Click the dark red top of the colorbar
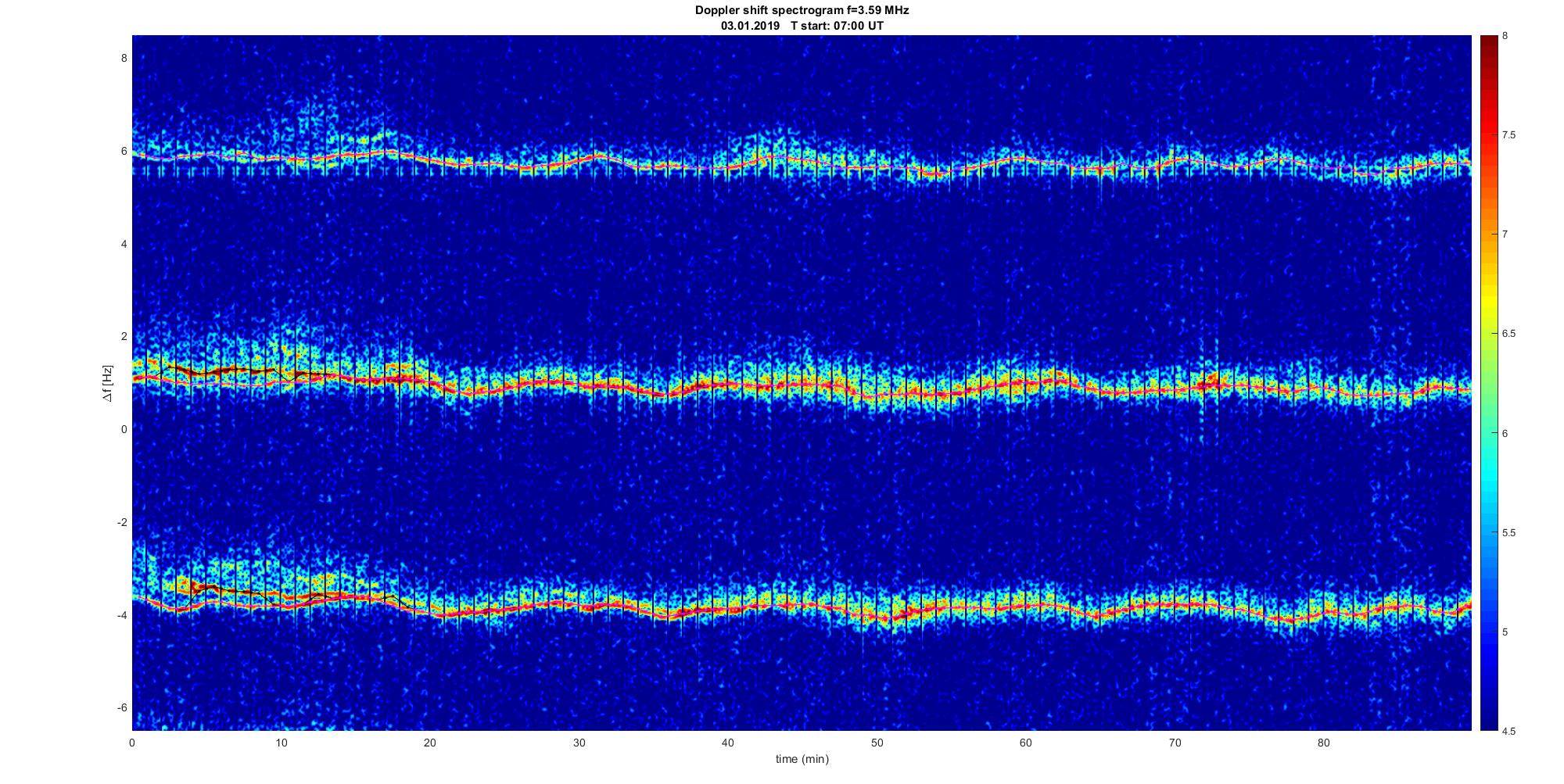Image resolution: width=1564 pixels, height=784 pixels. 1489,47
